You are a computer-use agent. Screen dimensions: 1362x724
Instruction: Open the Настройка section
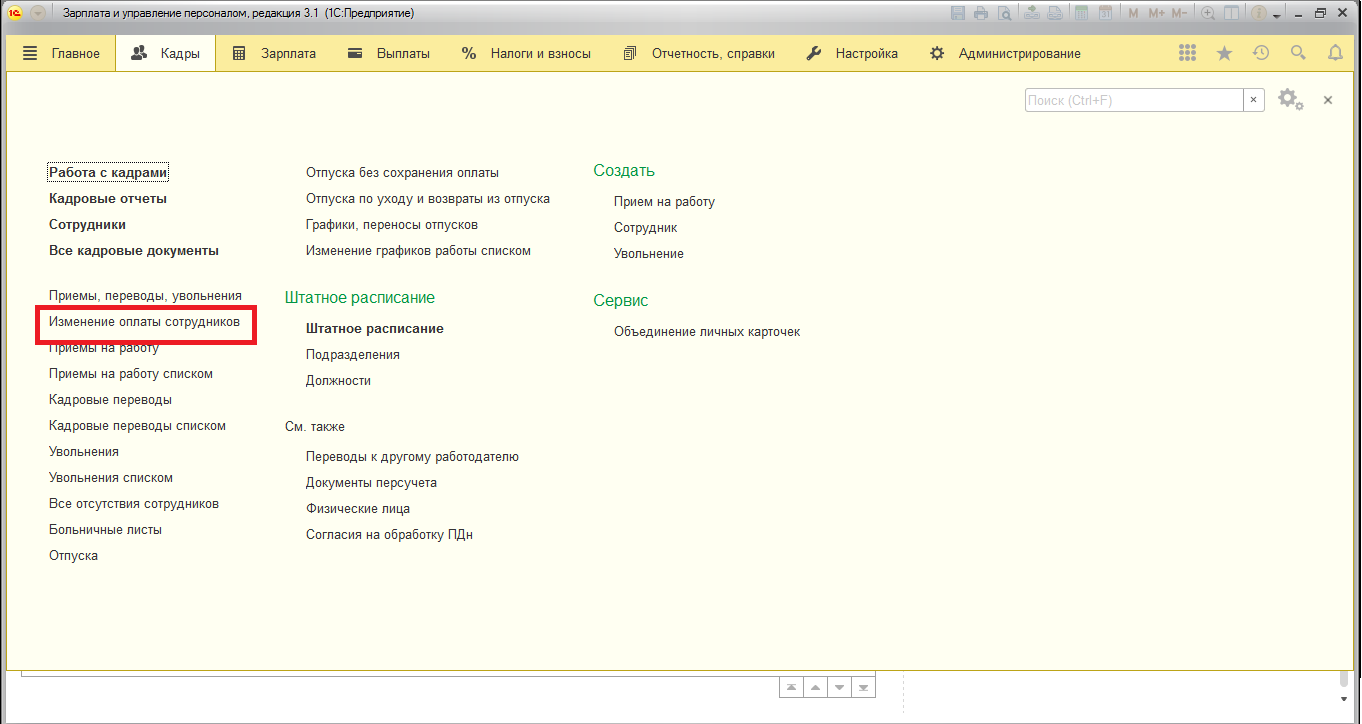click(x=852, y=53)
